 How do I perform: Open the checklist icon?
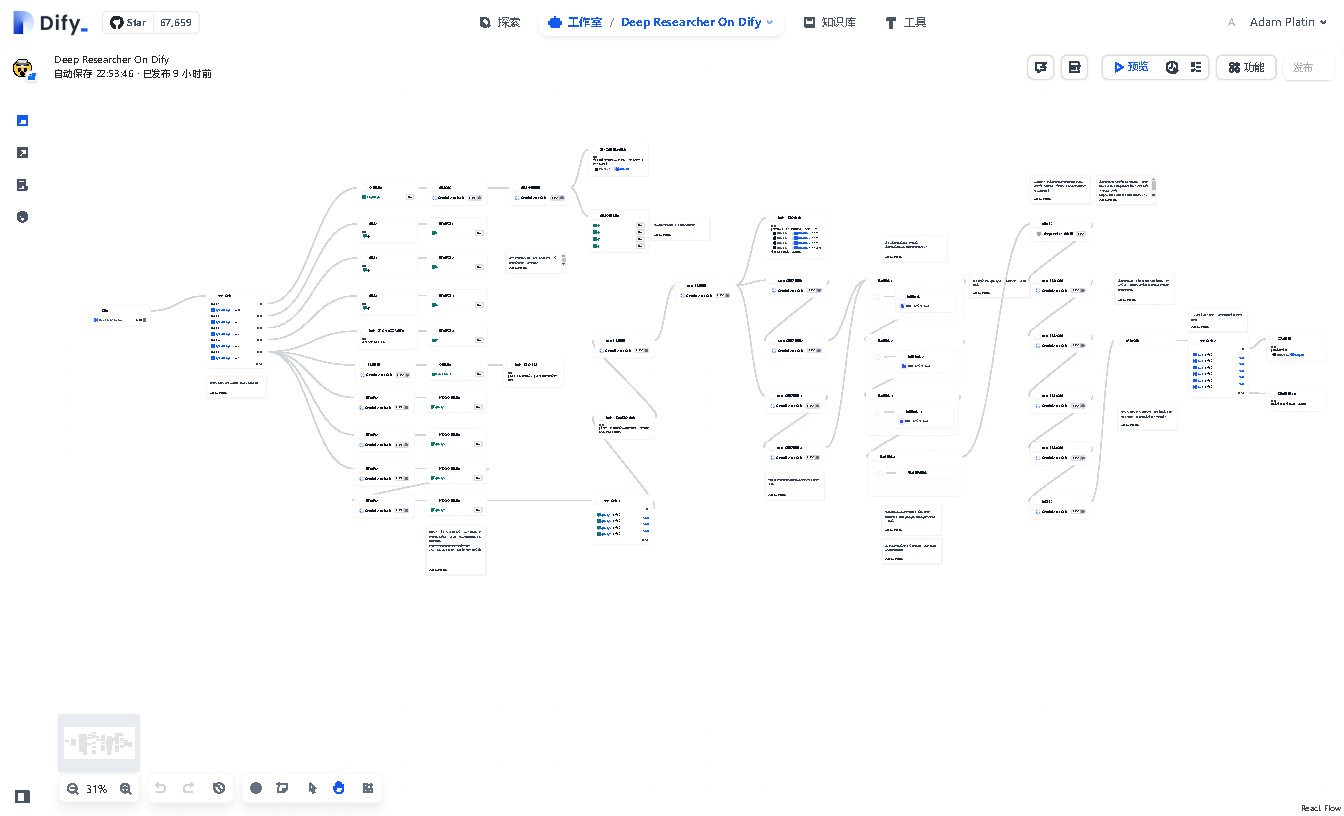(1196, 67)
